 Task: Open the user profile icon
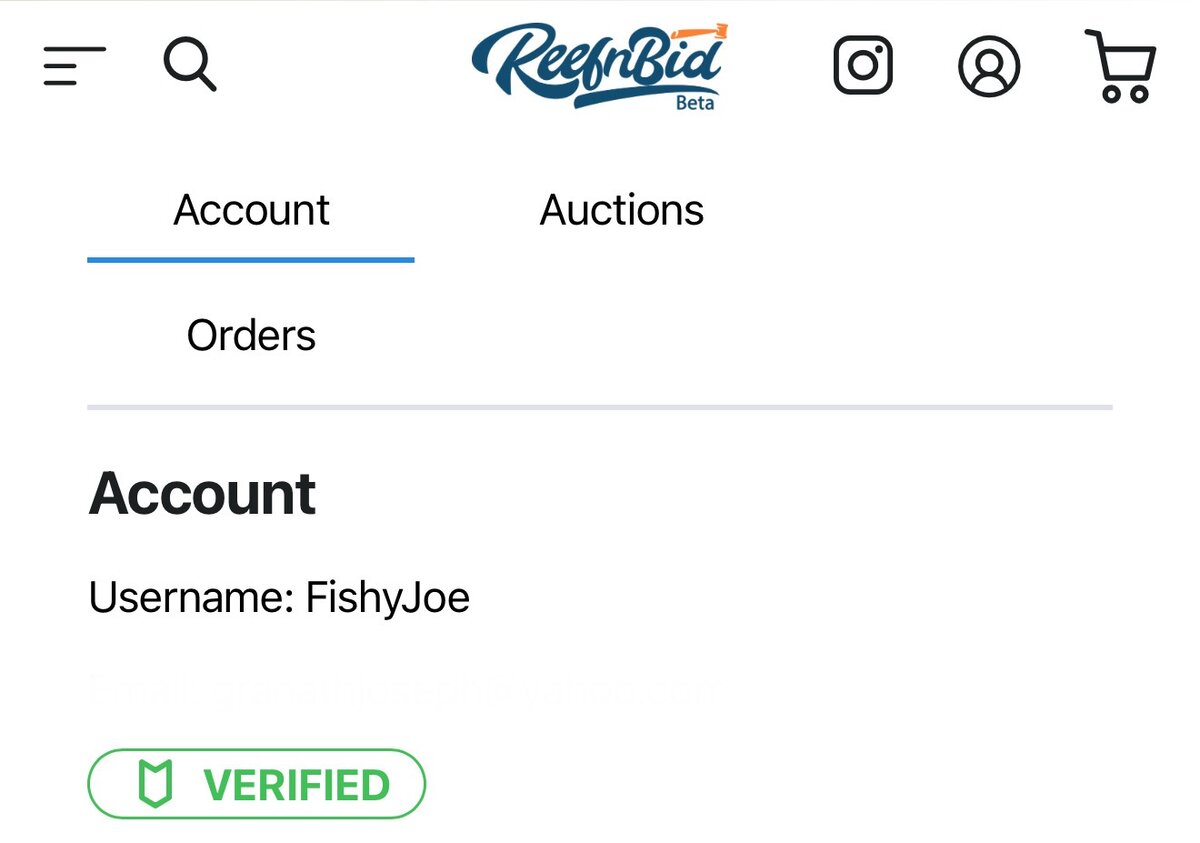click(989, 66)
